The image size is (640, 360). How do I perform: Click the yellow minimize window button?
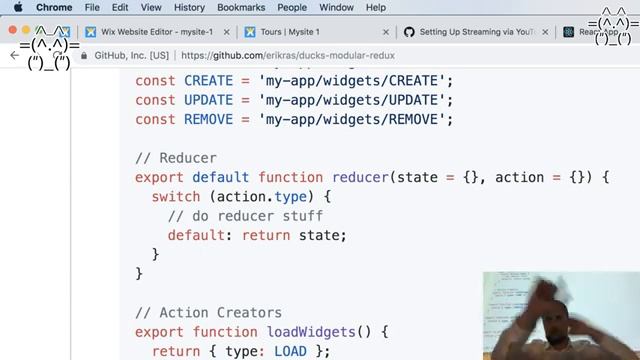click(26, 30)
